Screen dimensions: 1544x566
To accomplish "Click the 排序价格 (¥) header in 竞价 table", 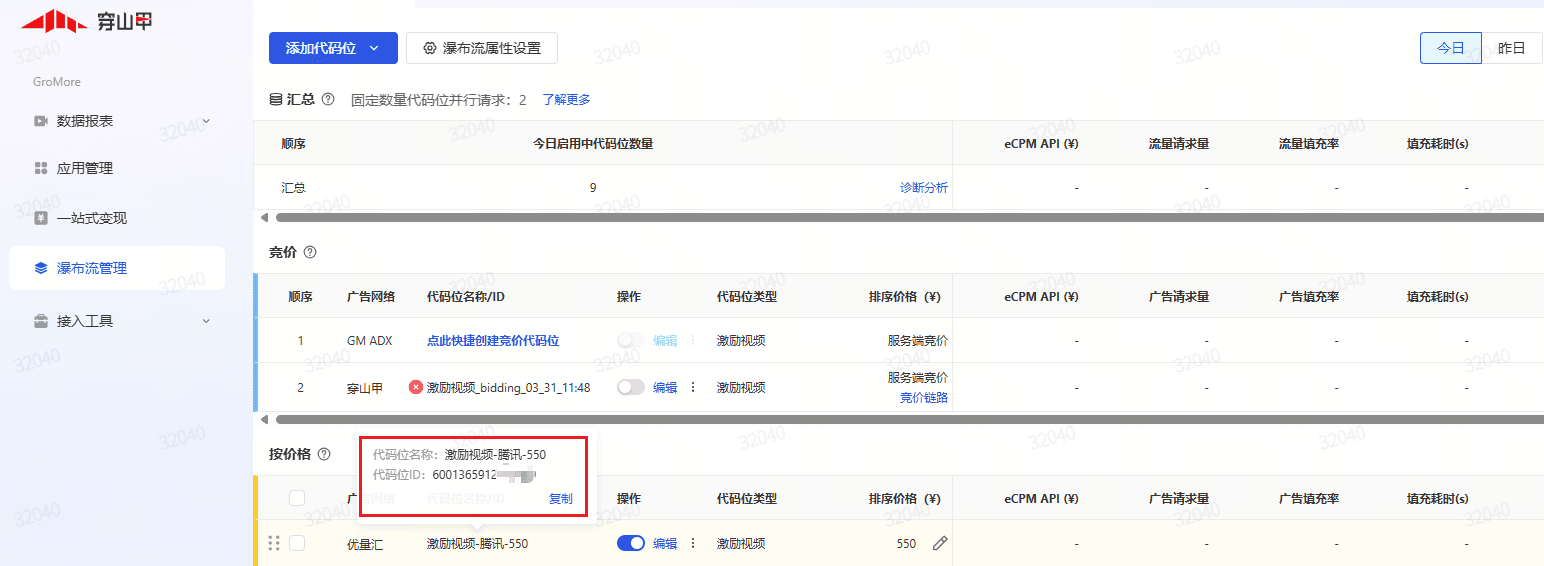I will [x=905, y=297].
